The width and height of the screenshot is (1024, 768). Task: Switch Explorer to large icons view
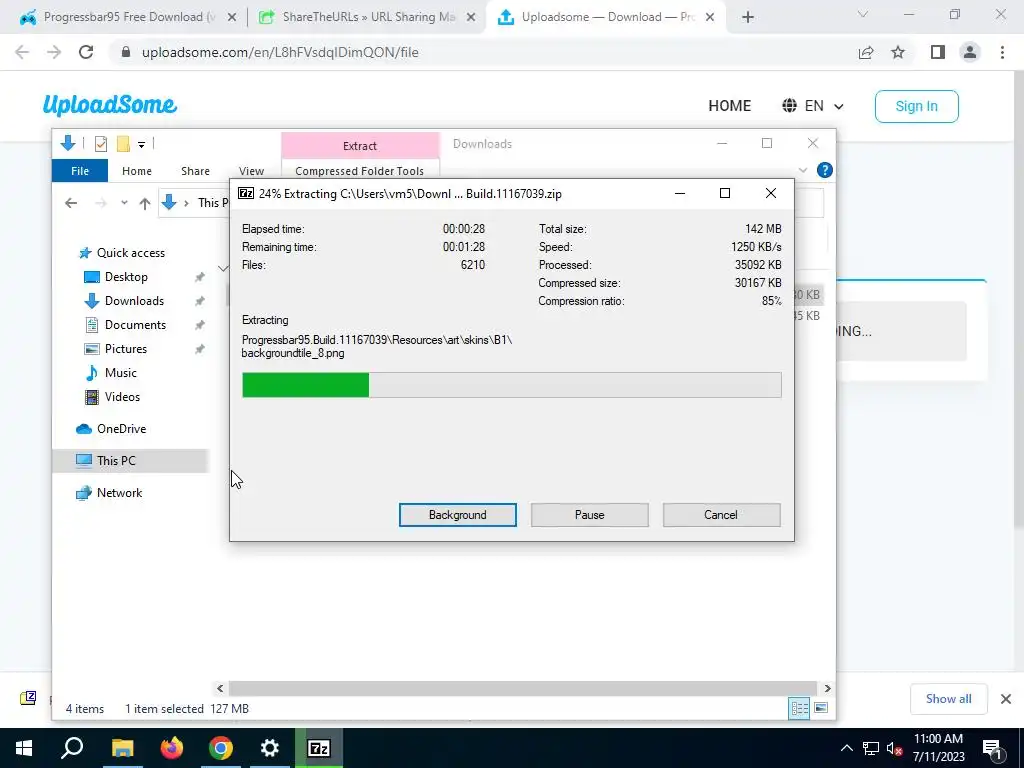coord(821,708)
